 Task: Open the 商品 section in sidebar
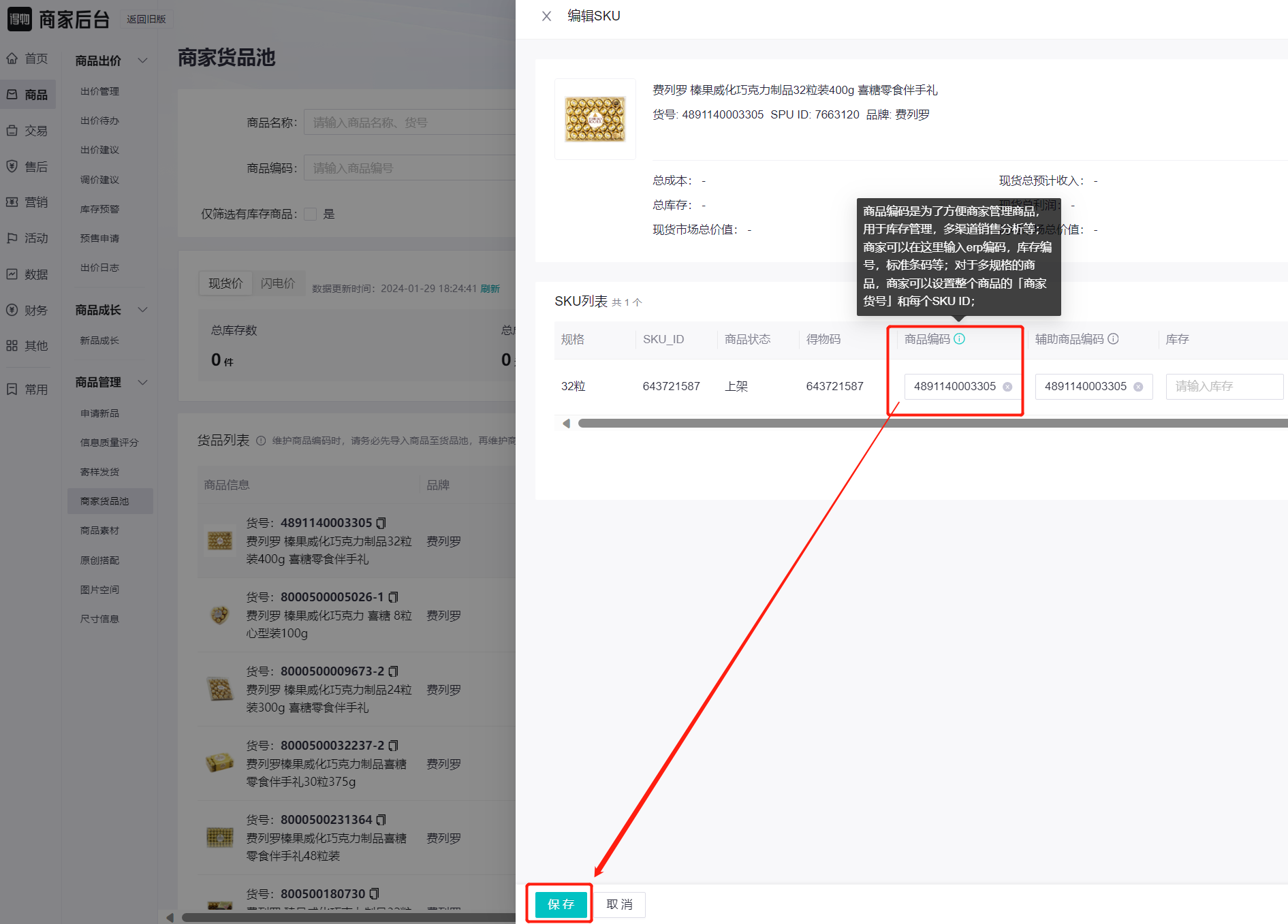point(28,95)
